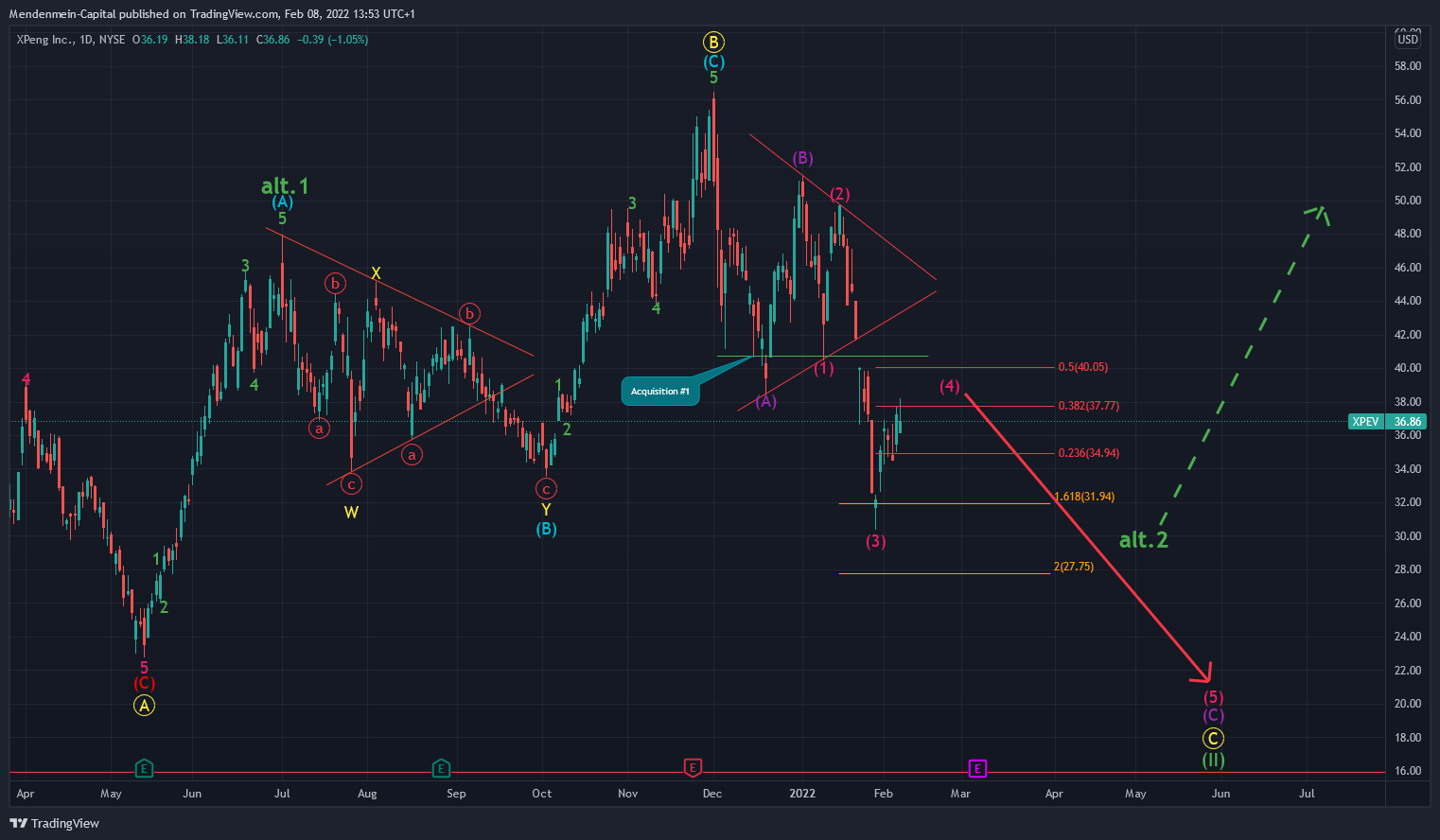Select the pink (2) wave label
1440x840 pixels.
tap(840, 194)
